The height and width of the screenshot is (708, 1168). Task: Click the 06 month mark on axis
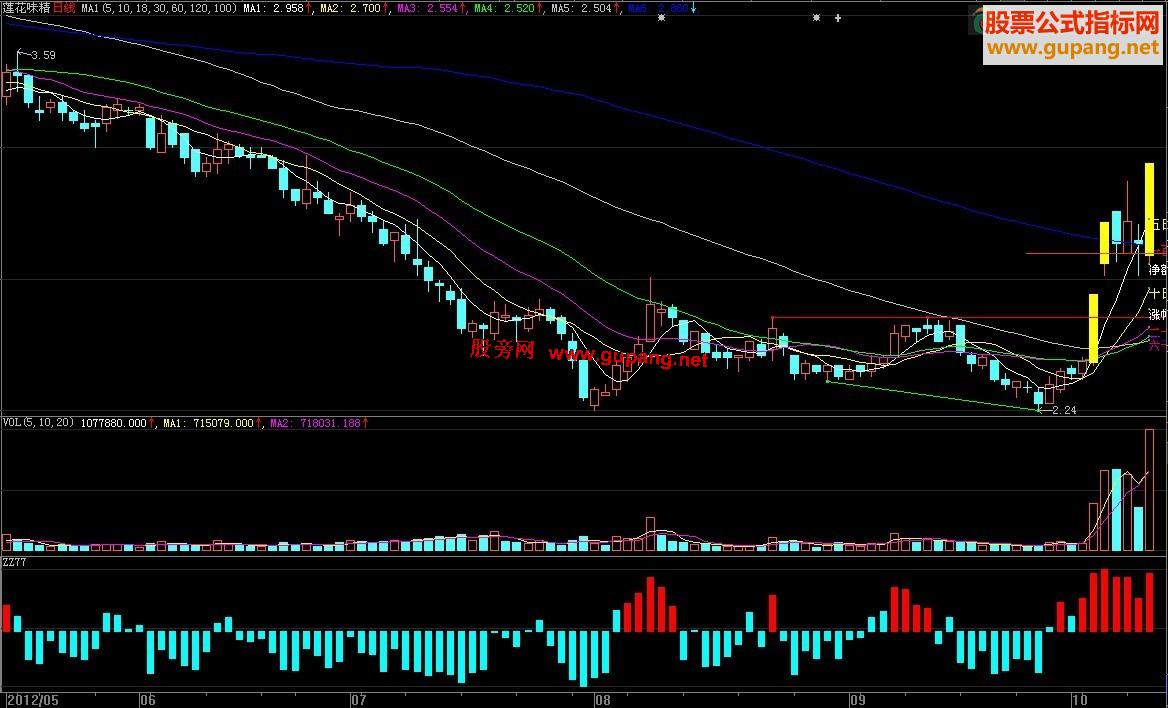[147, 700]
